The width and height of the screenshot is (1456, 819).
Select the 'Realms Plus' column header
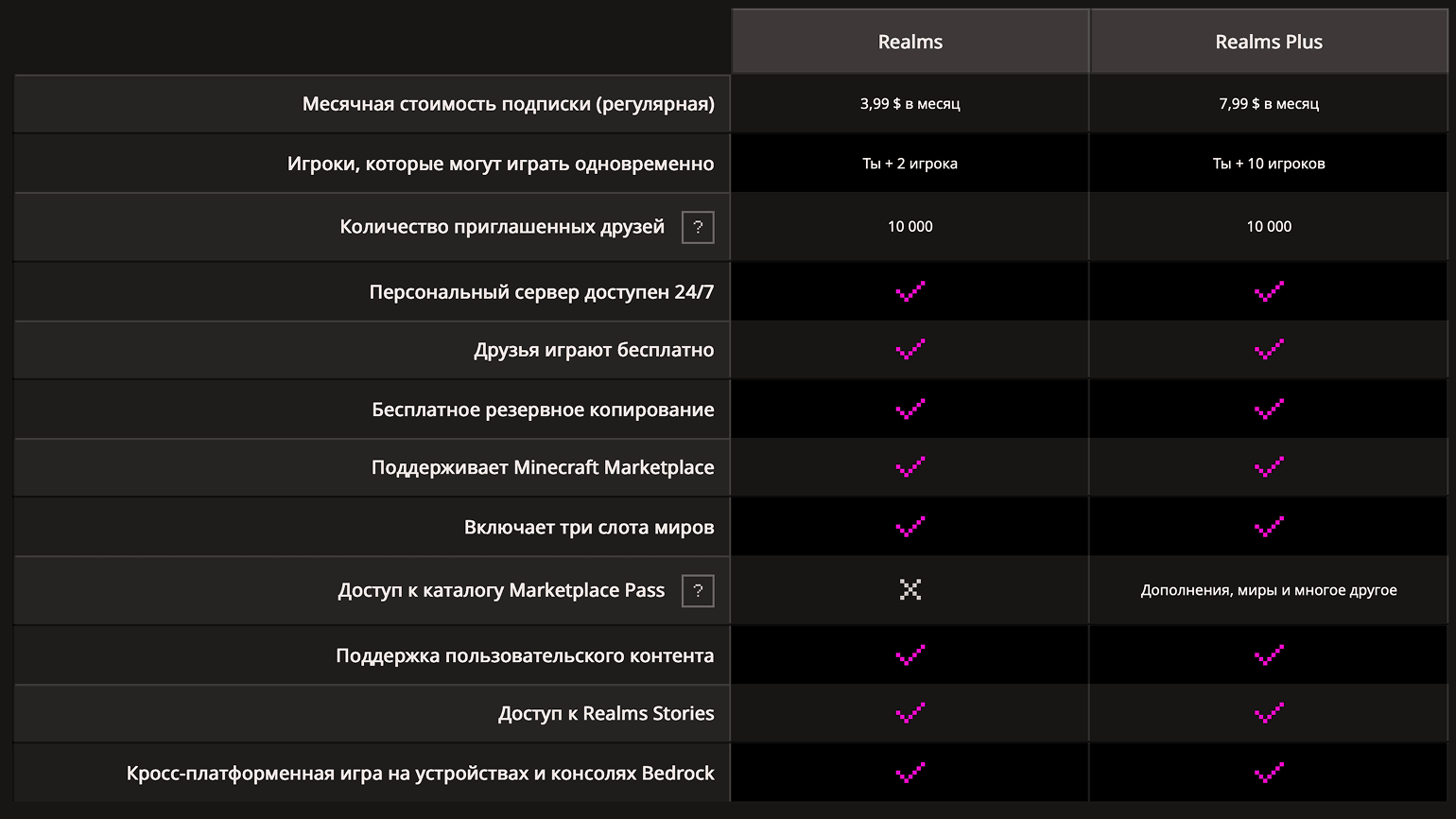1269,42
